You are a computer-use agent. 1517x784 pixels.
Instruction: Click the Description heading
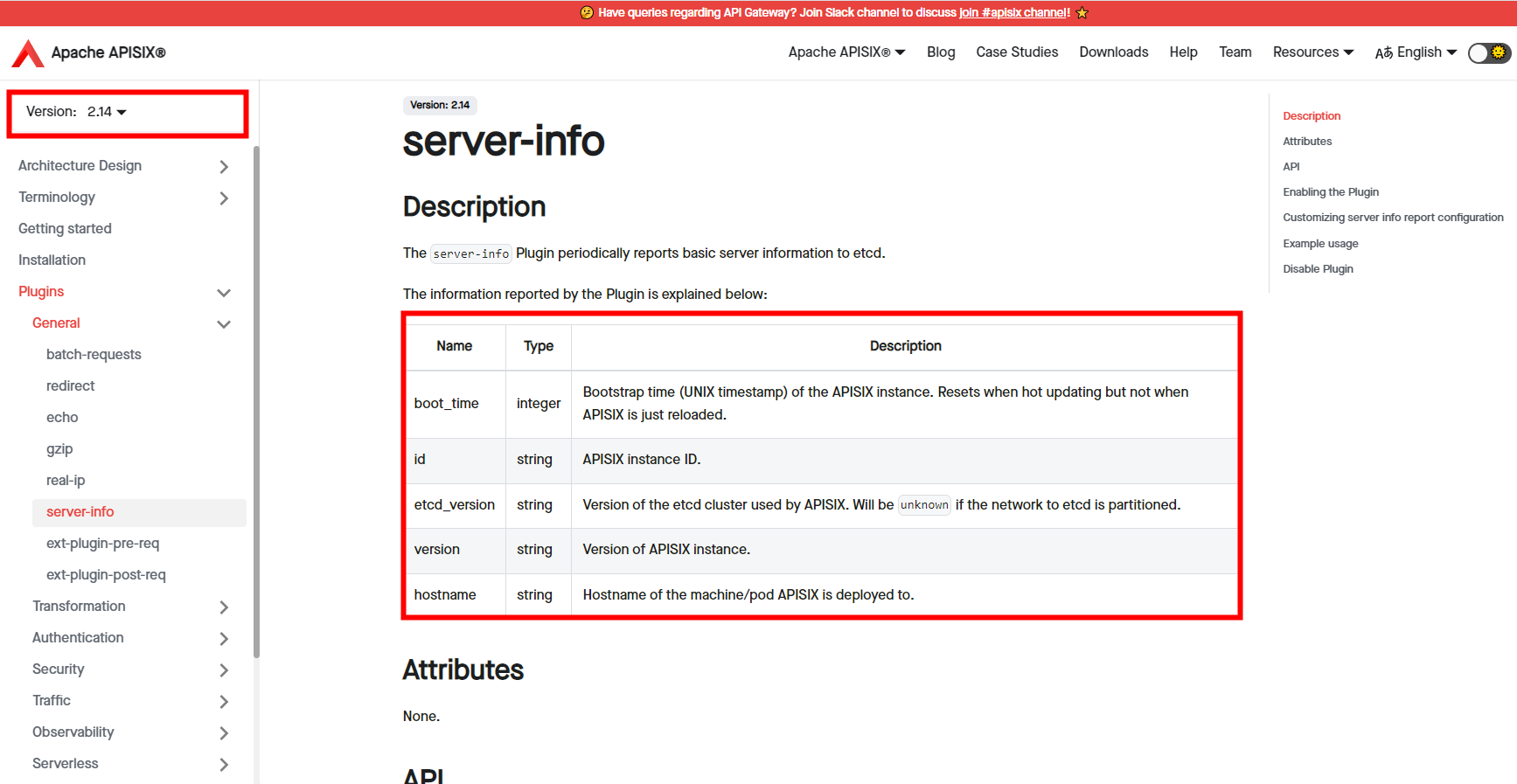[474, 207]
